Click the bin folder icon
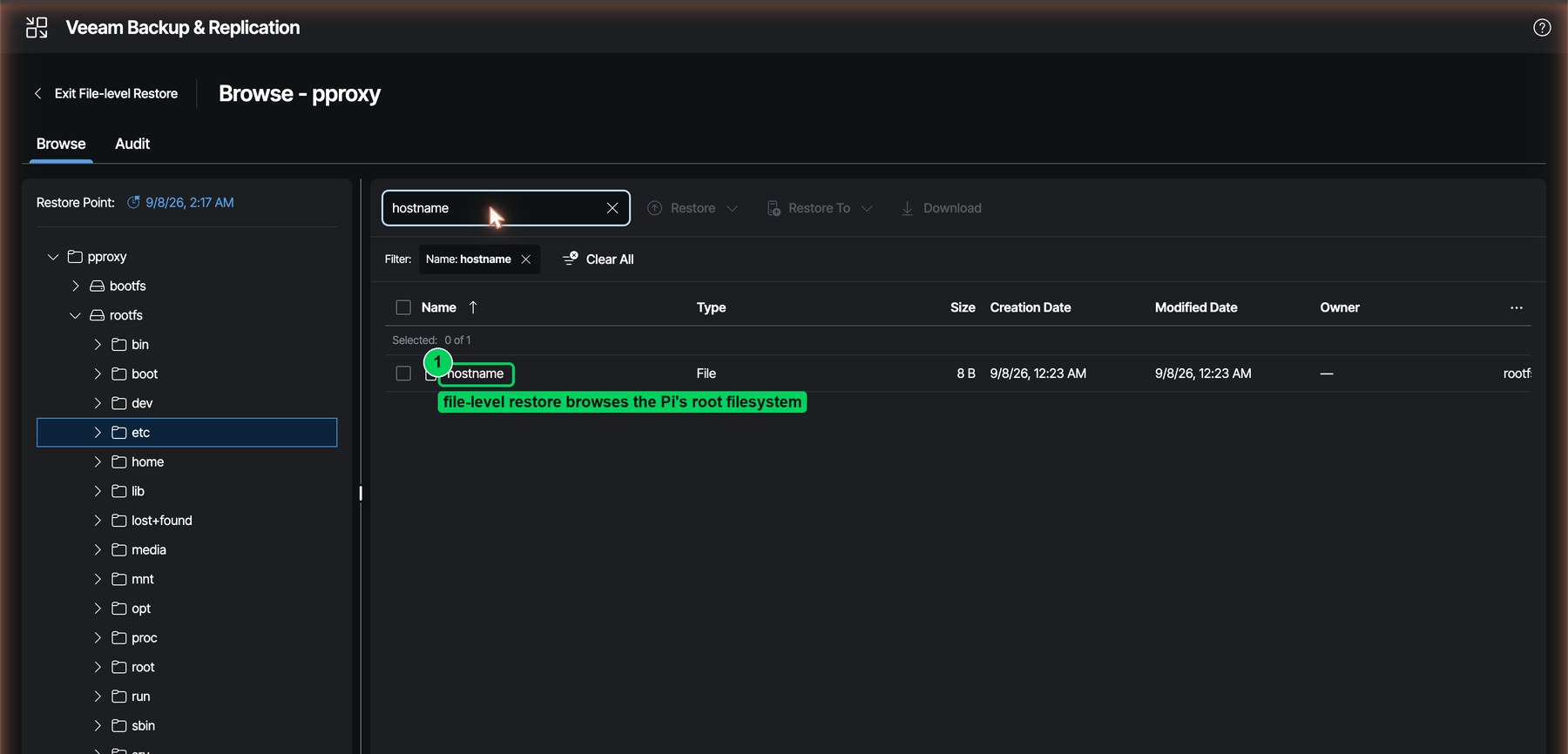 coord(119,345)
